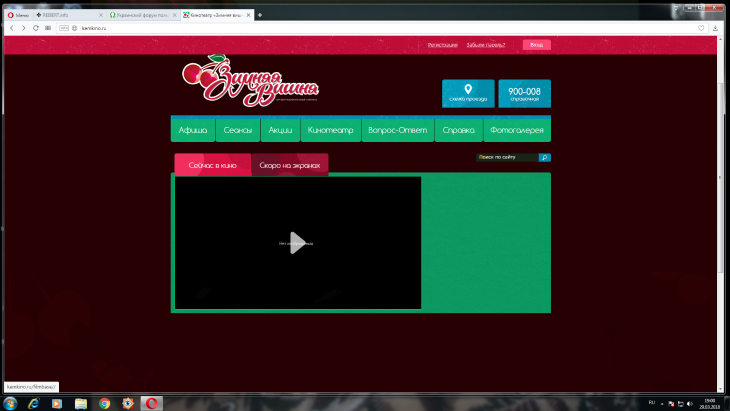Click the volume speaker tray icon
Image resolution: width=730 pixels, height=411 pixels.
tap(689, 404)
